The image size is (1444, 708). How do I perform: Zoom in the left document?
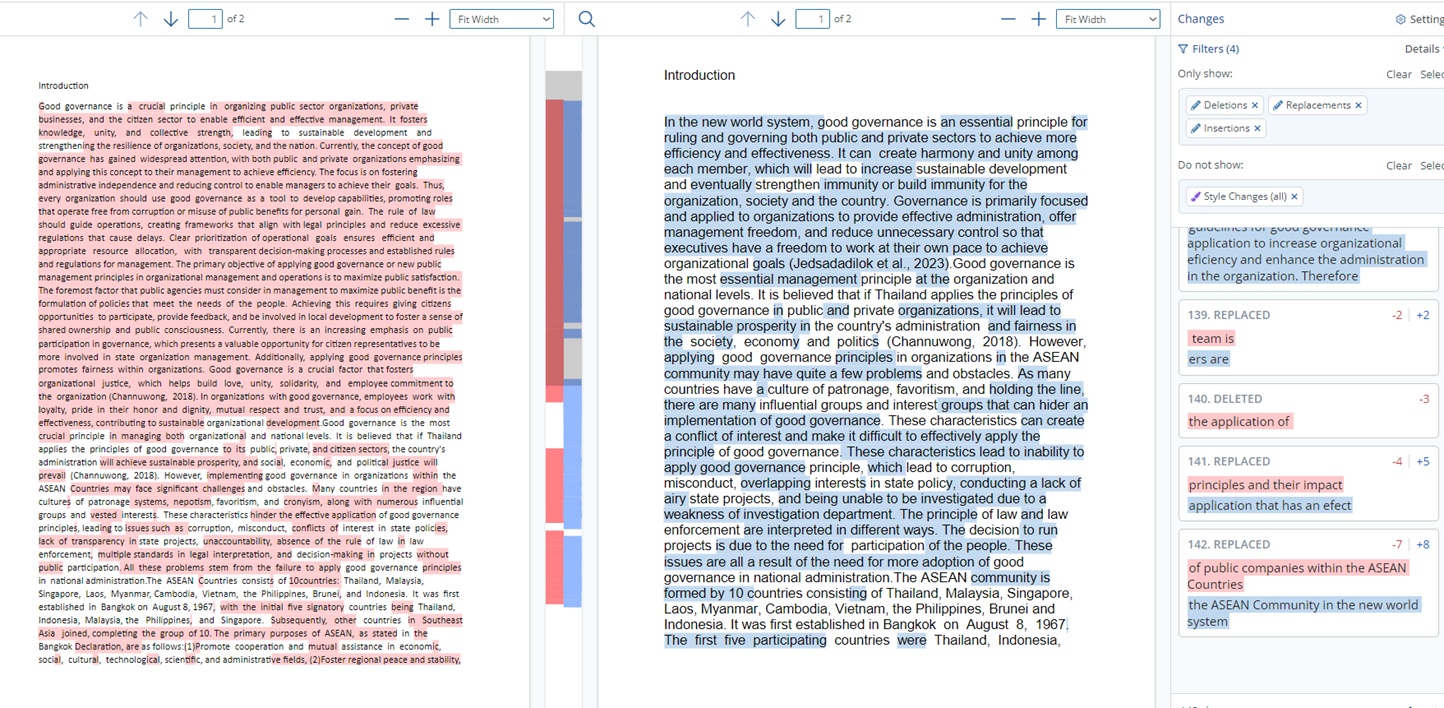[432, 19]
